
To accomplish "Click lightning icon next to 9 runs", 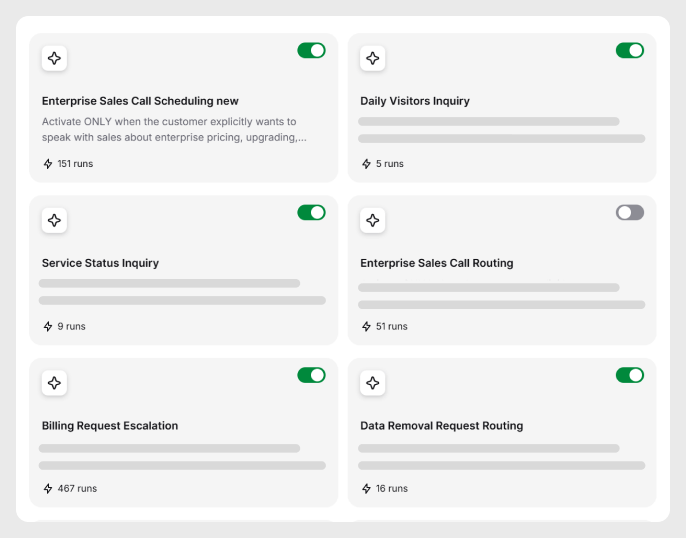I will [48, 326].
